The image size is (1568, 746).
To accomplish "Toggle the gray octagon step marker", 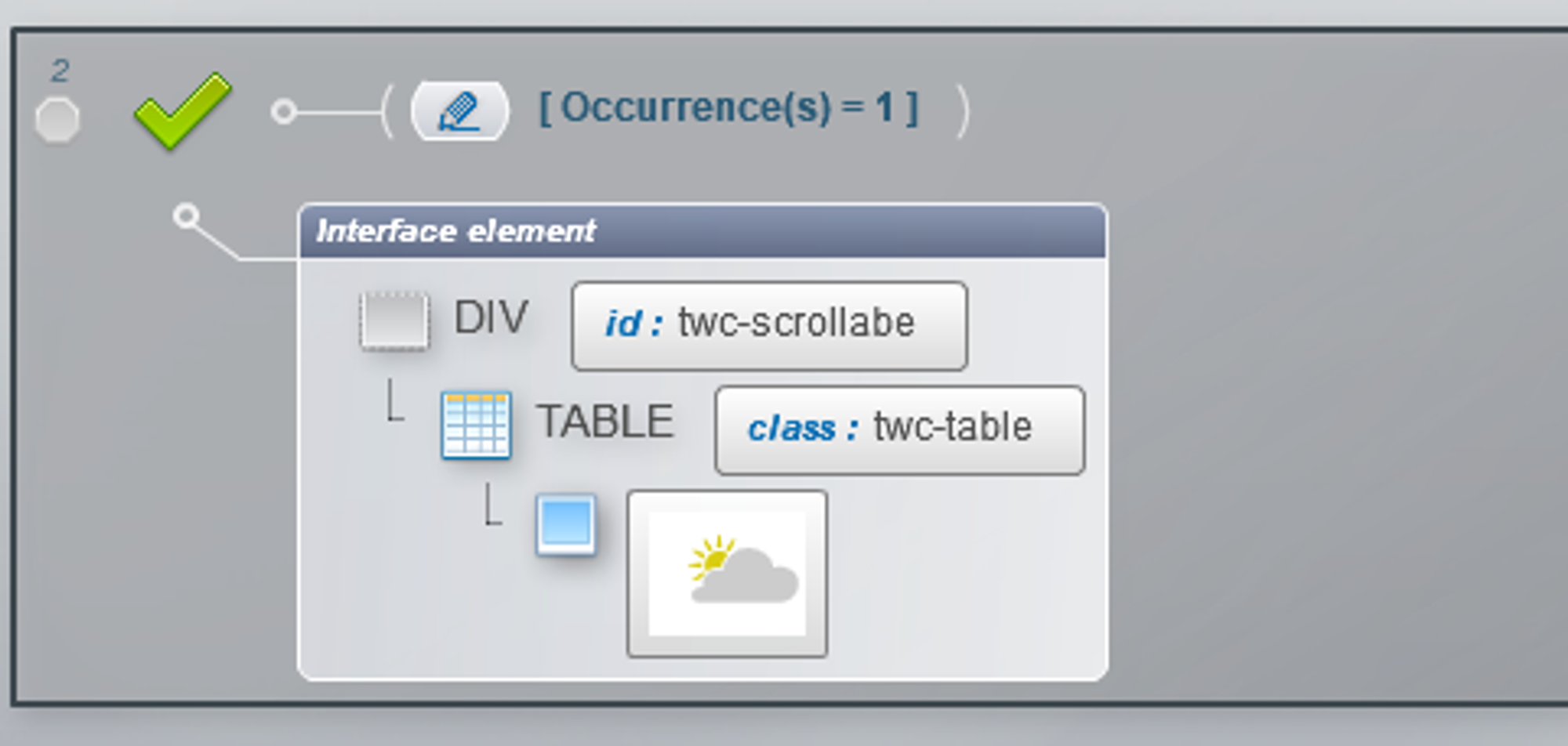I will click(x=57, y=121).
